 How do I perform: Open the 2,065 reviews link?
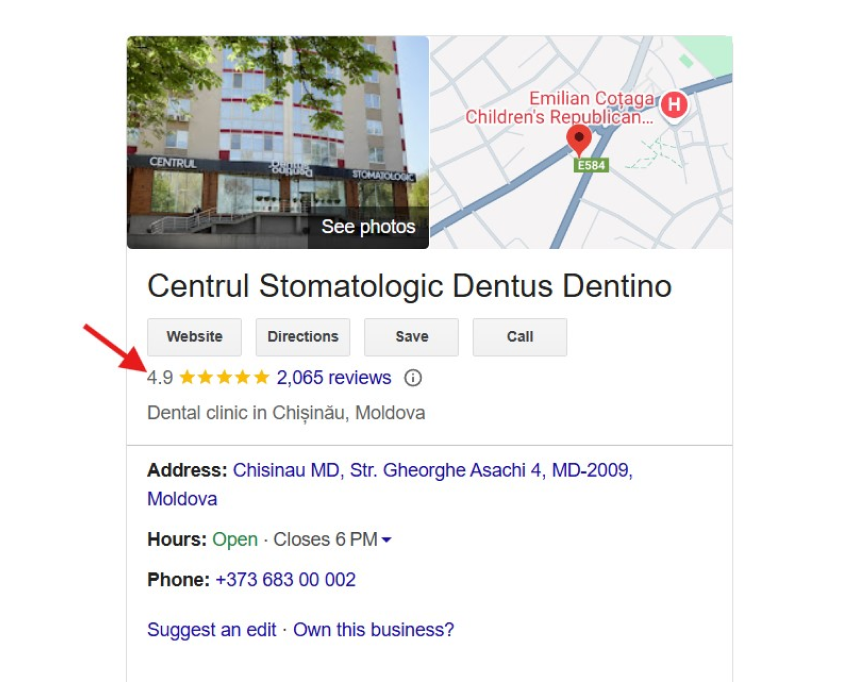[334, 378]
